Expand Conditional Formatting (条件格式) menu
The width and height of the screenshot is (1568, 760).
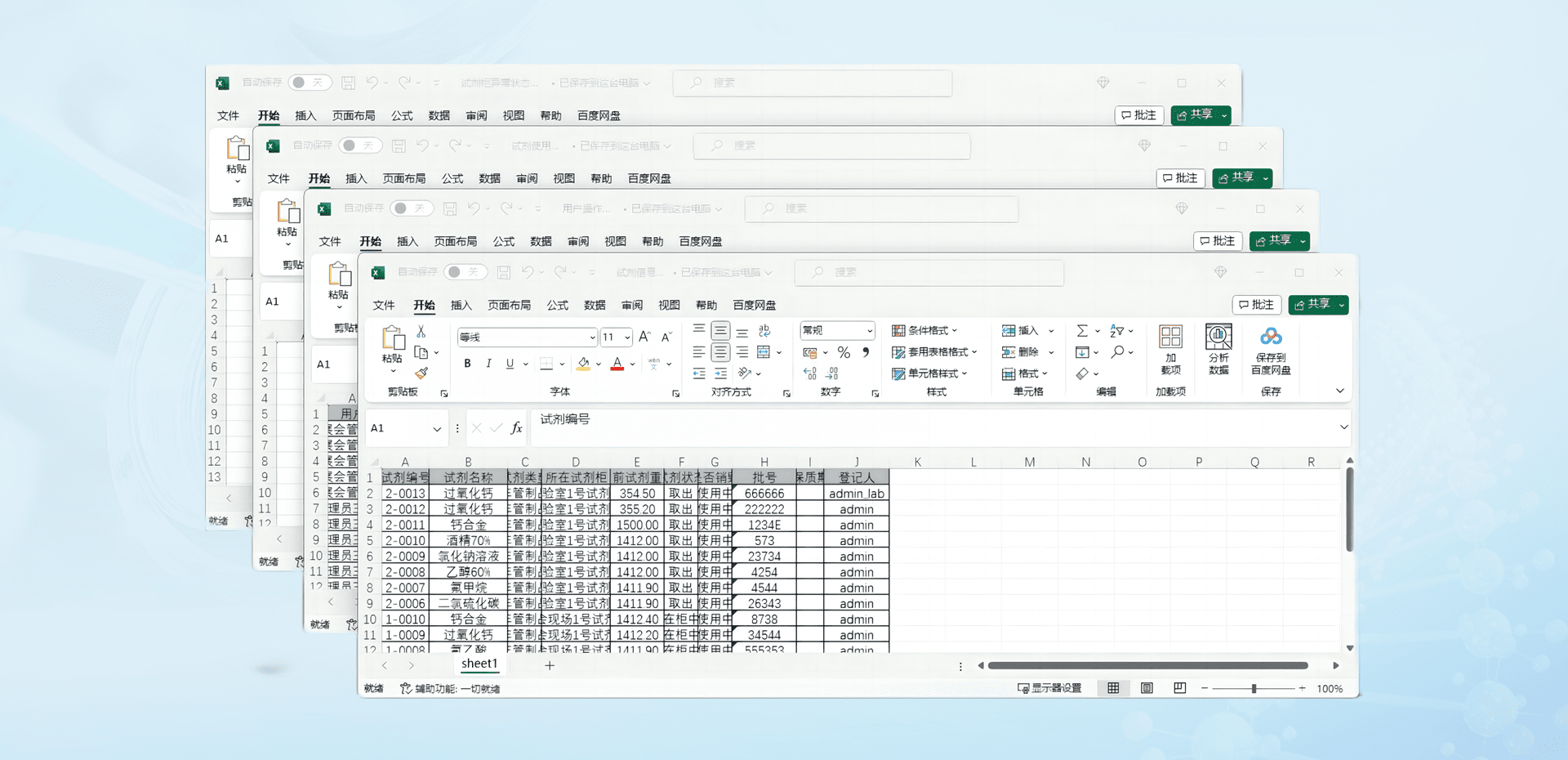coord(924,331)
